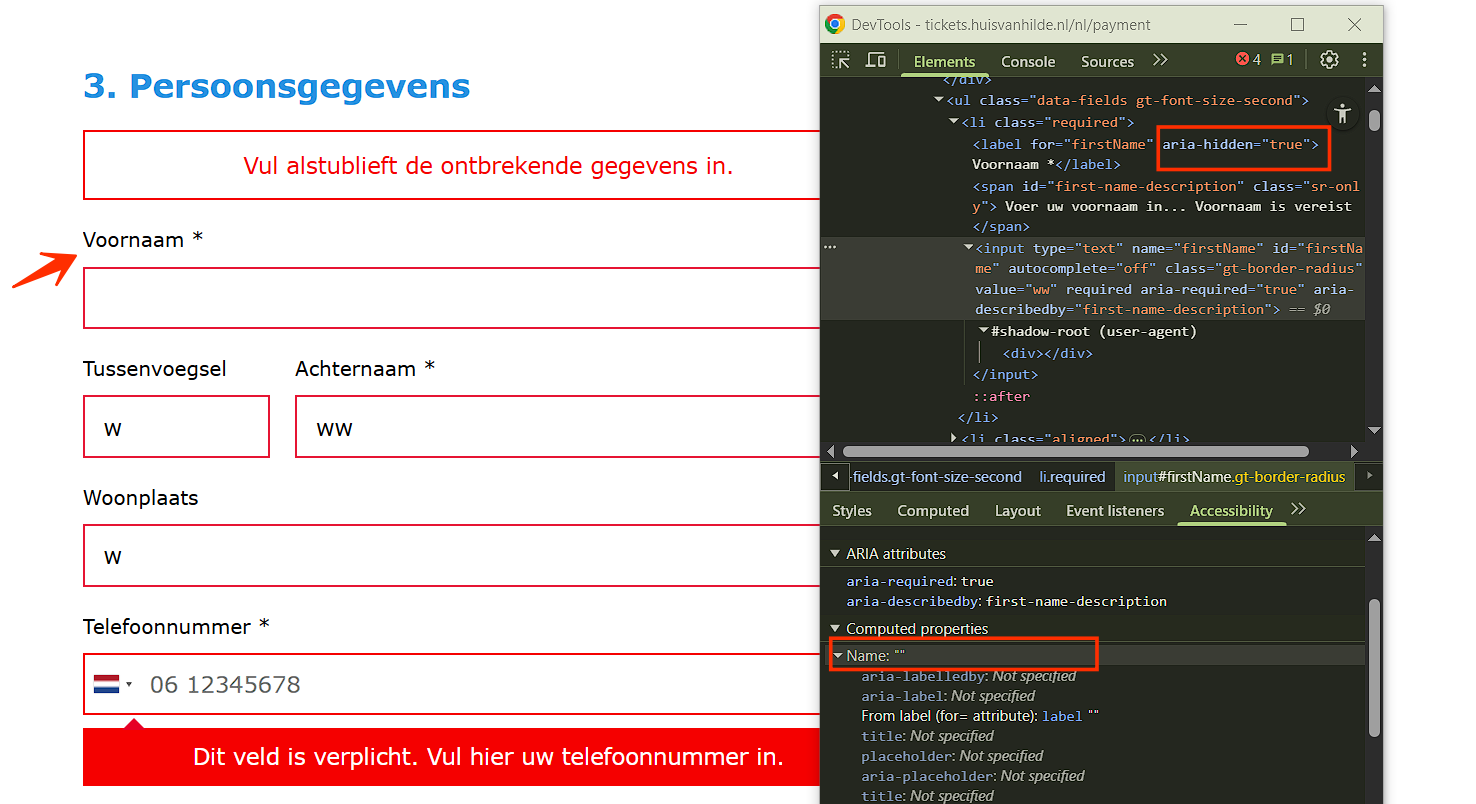
Task: Click the empty Voornaam input field
Action: 450,298
